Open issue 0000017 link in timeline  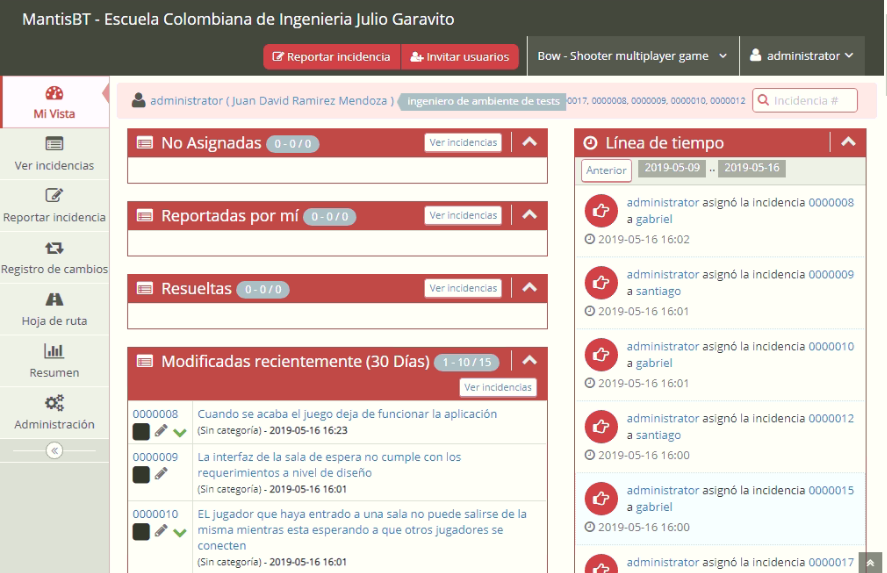coord(831,562)
